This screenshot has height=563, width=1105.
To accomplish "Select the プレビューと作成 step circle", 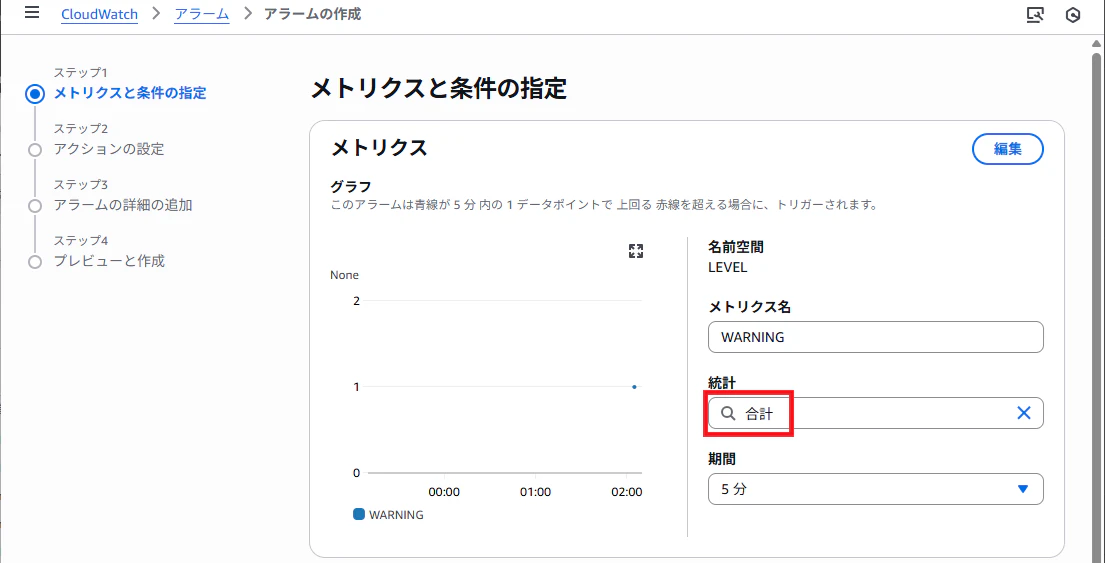I will 35,262.
